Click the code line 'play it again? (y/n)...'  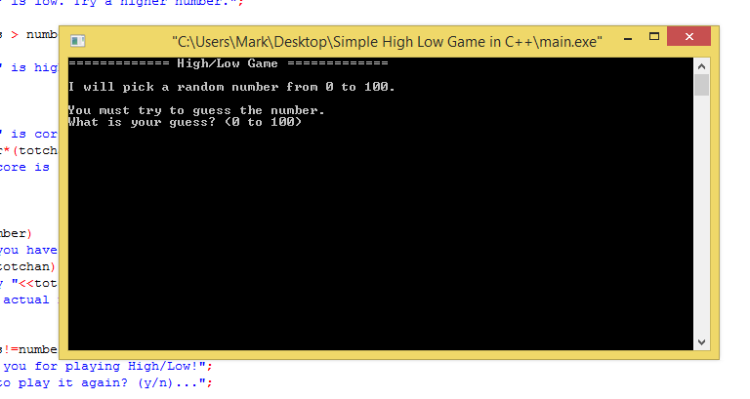106,383
